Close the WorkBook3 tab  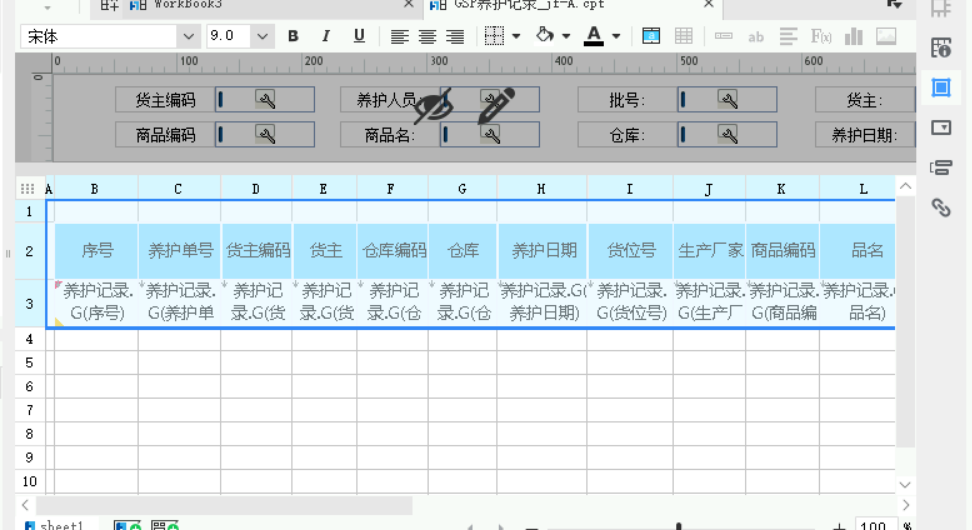tap(409, 4)
